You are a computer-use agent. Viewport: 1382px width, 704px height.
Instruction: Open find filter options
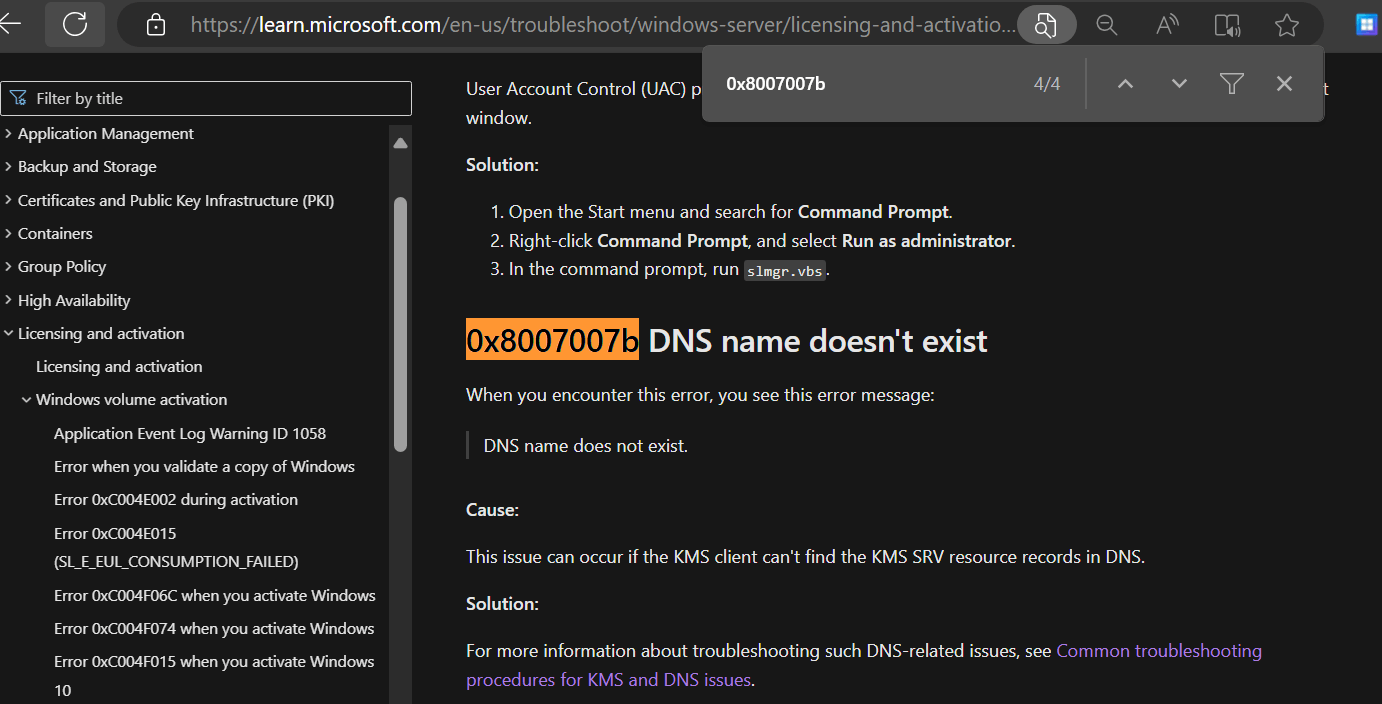1232,84
